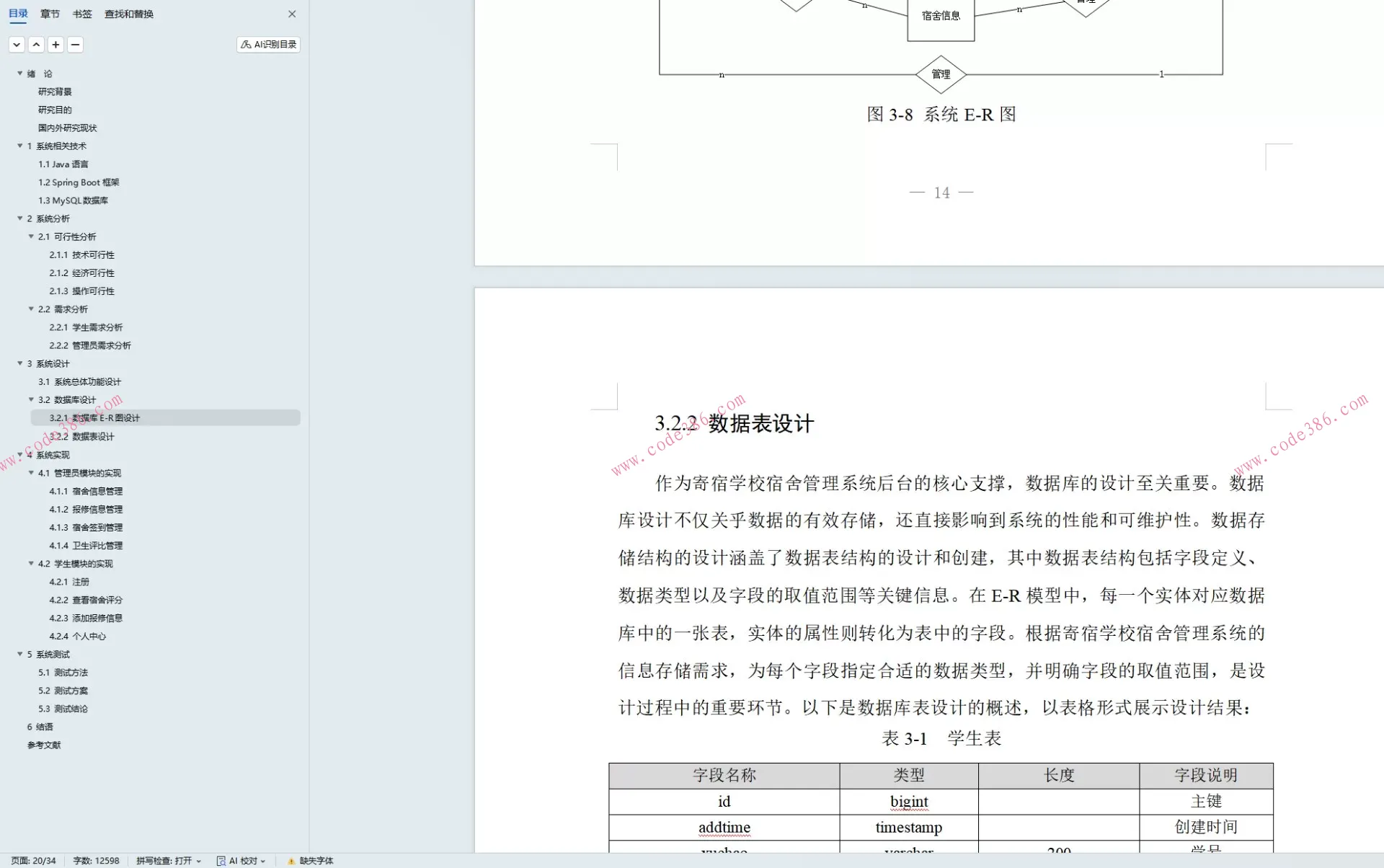Collapse the 4 系统实现 chapter node
Image resolution: width=1384 pixels, height=868 pixels.
click(x=20, y=455)
